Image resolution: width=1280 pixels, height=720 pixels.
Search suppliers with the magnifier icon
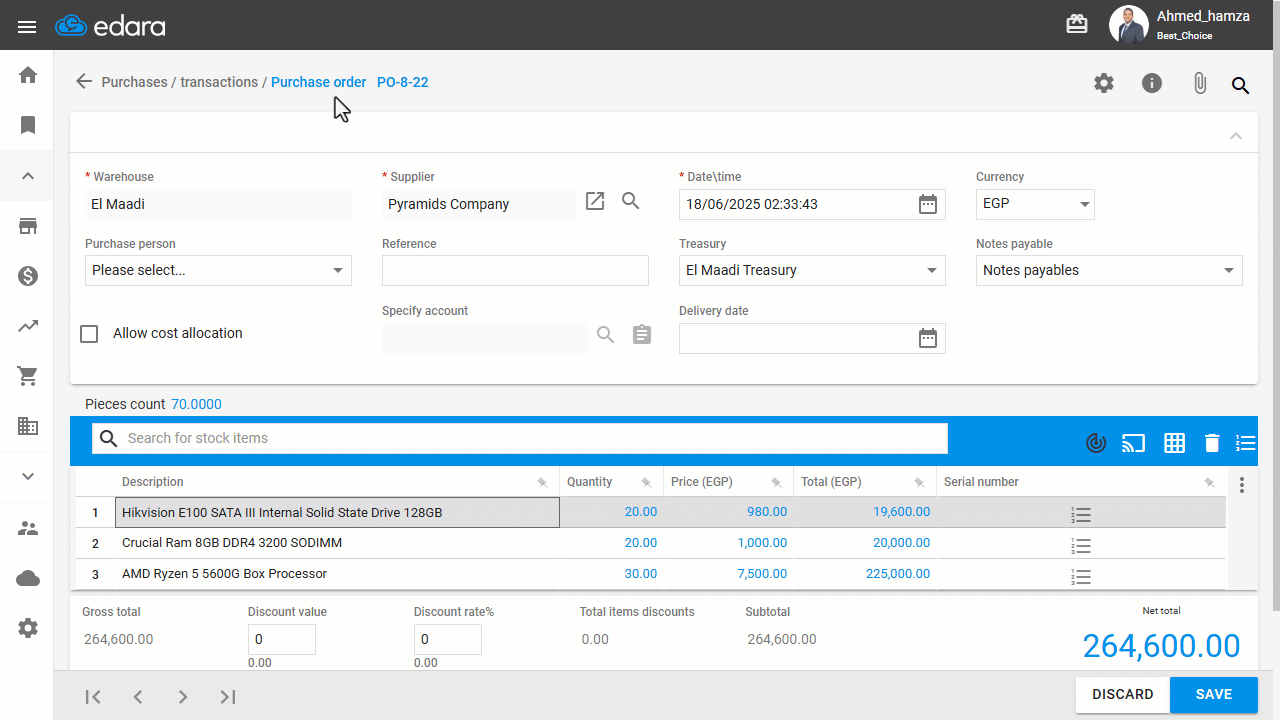631,201
